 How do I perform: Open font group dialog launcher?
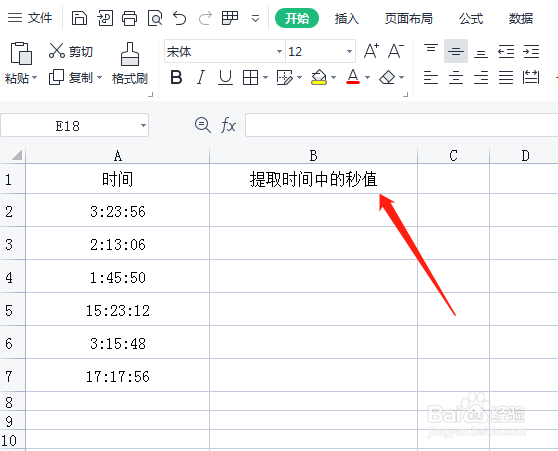click(405, 95)
